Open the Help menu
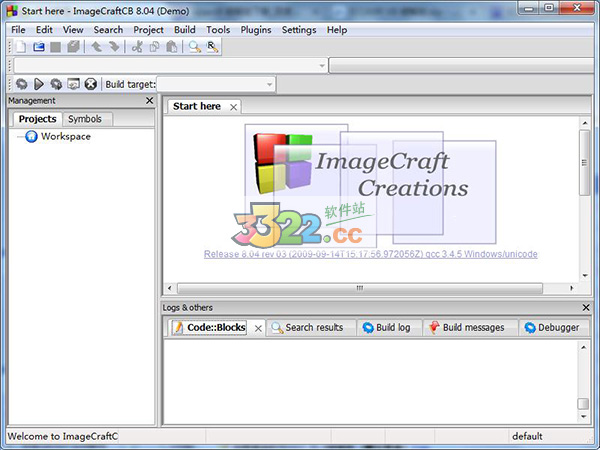 [337, 30]
